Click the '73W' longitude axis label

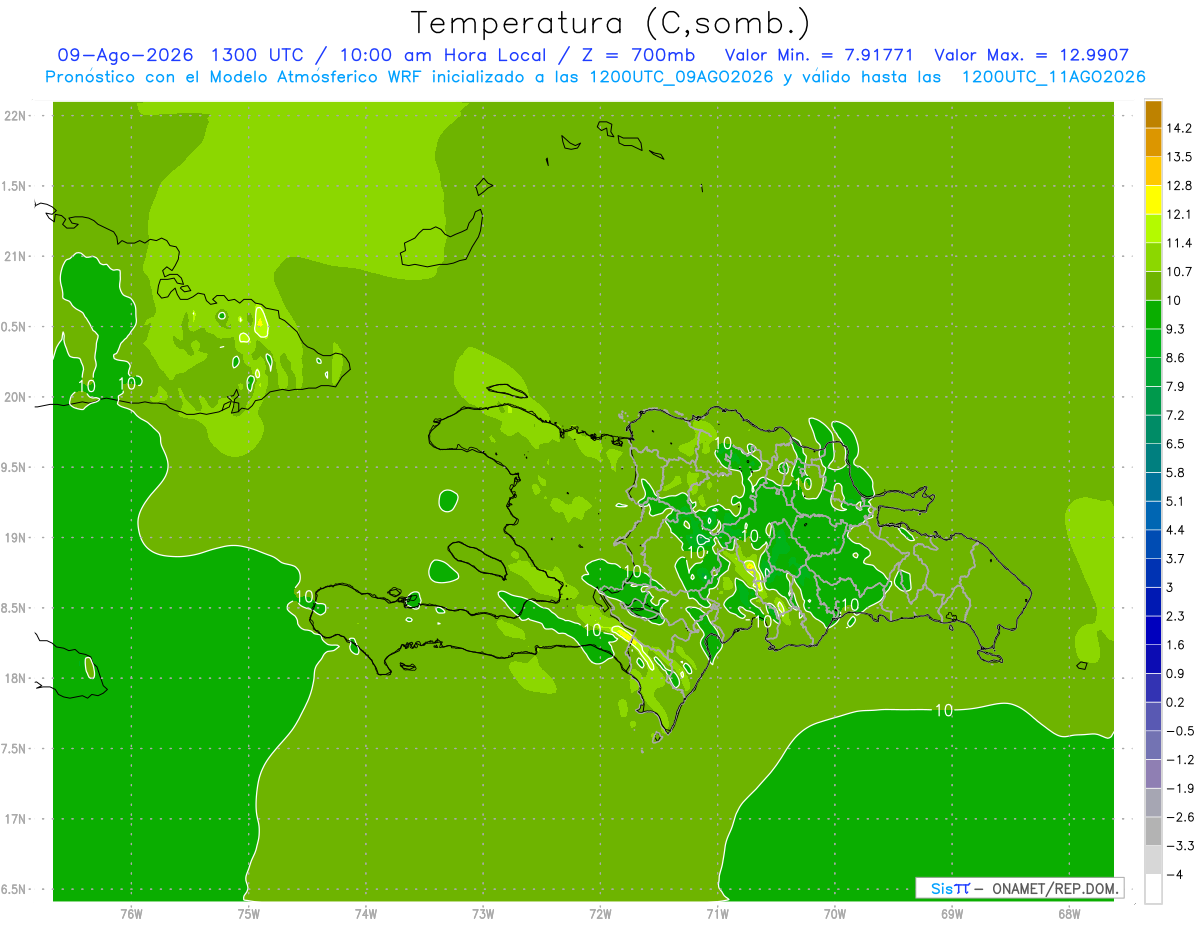point(483,913)
